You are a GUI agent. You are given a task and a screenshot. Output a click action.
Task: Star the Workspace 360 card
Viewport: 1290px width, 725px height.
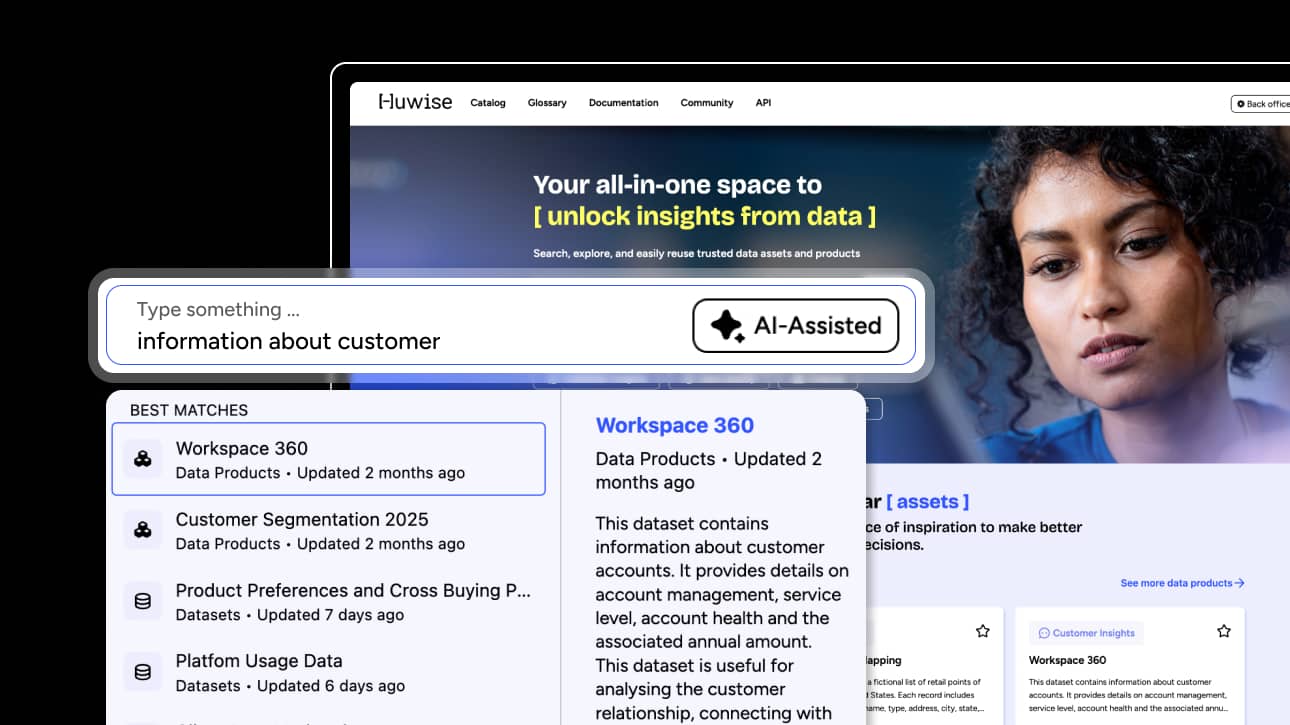tap(1223, 631)
